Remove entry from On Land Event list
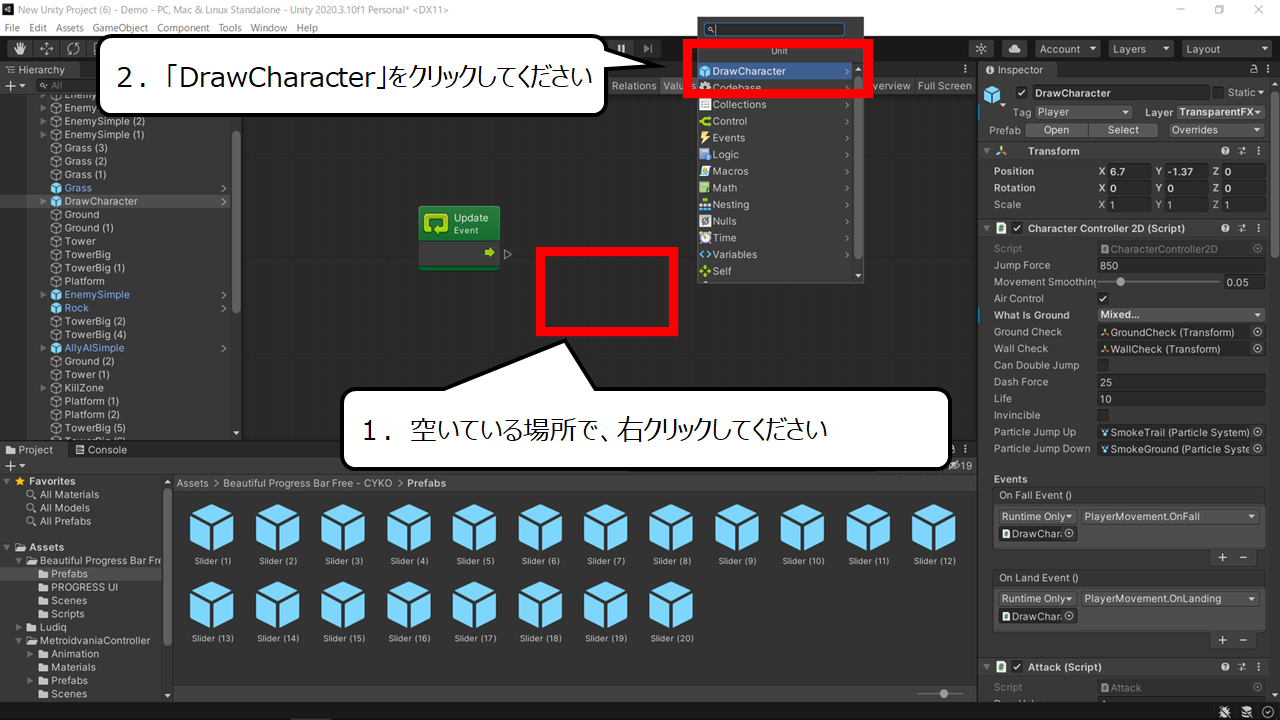Image resolution: width=1280 pixels, height=720 pixels. 1243,640
